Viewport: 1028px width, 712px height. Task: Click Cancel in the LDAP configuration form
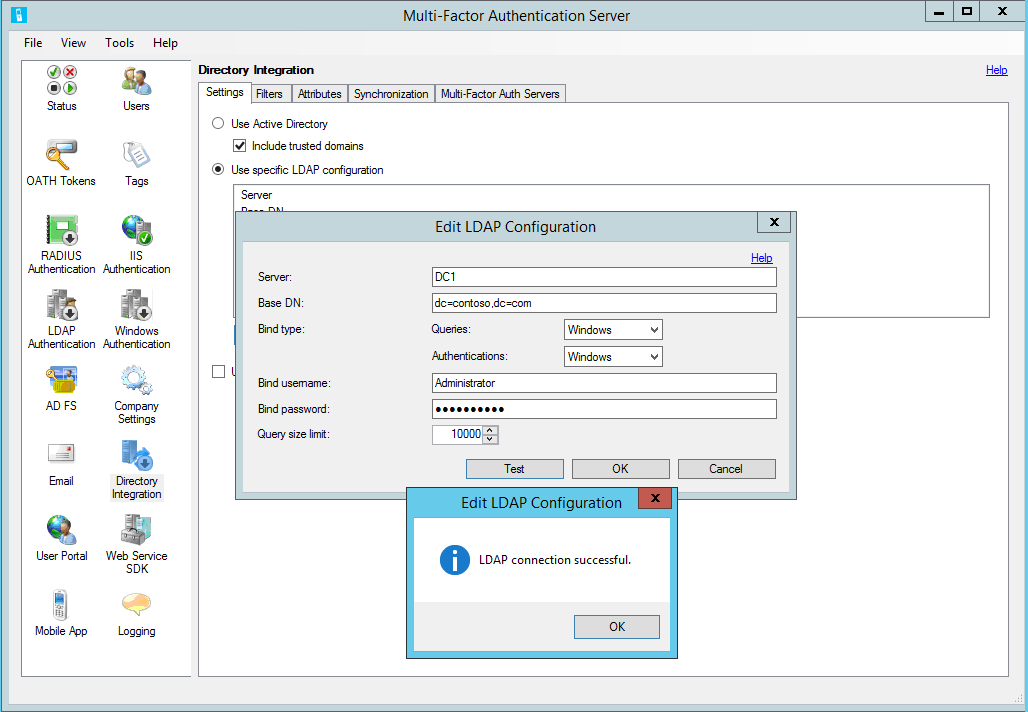726,469
